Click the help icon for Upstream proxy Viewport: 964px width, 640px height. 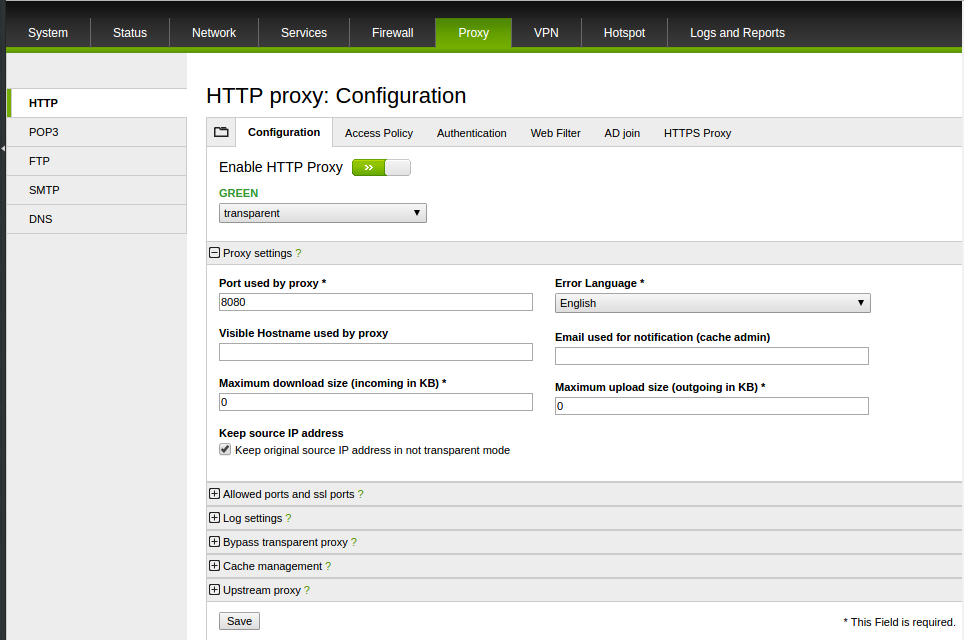coord(307,590)
